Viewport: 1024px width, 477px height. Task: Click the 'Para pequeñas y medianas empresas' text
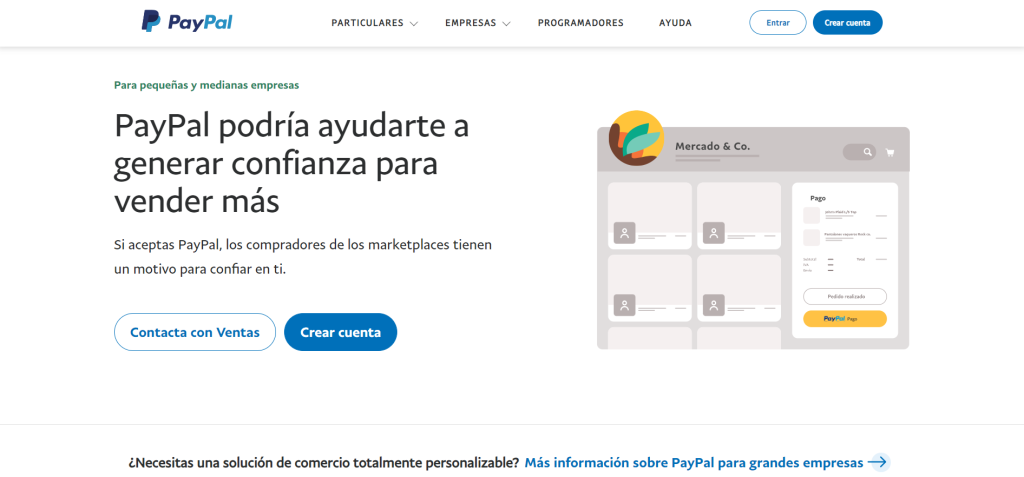pyautogui.click(x=206, y=85)
